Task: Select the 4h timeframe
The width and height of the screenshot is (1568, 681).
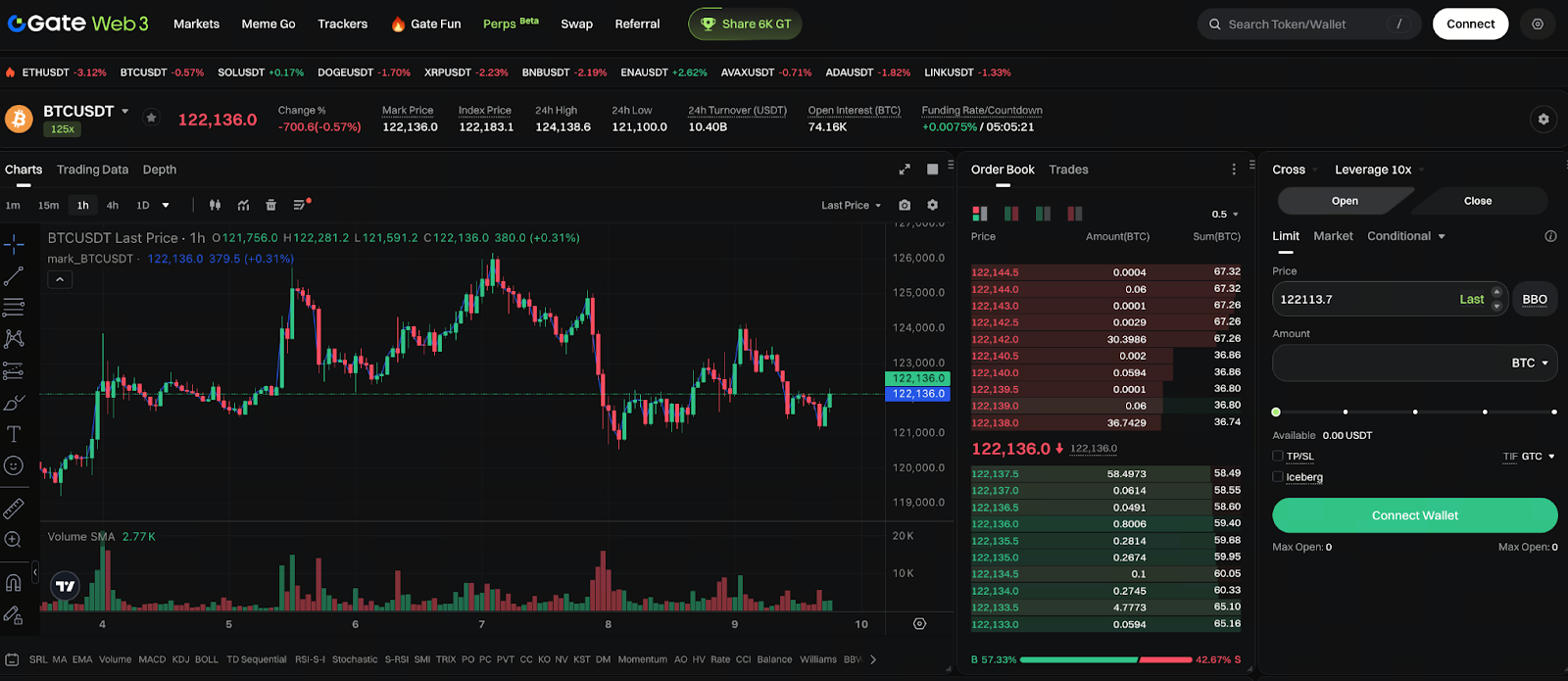Action: pos(113,205)
